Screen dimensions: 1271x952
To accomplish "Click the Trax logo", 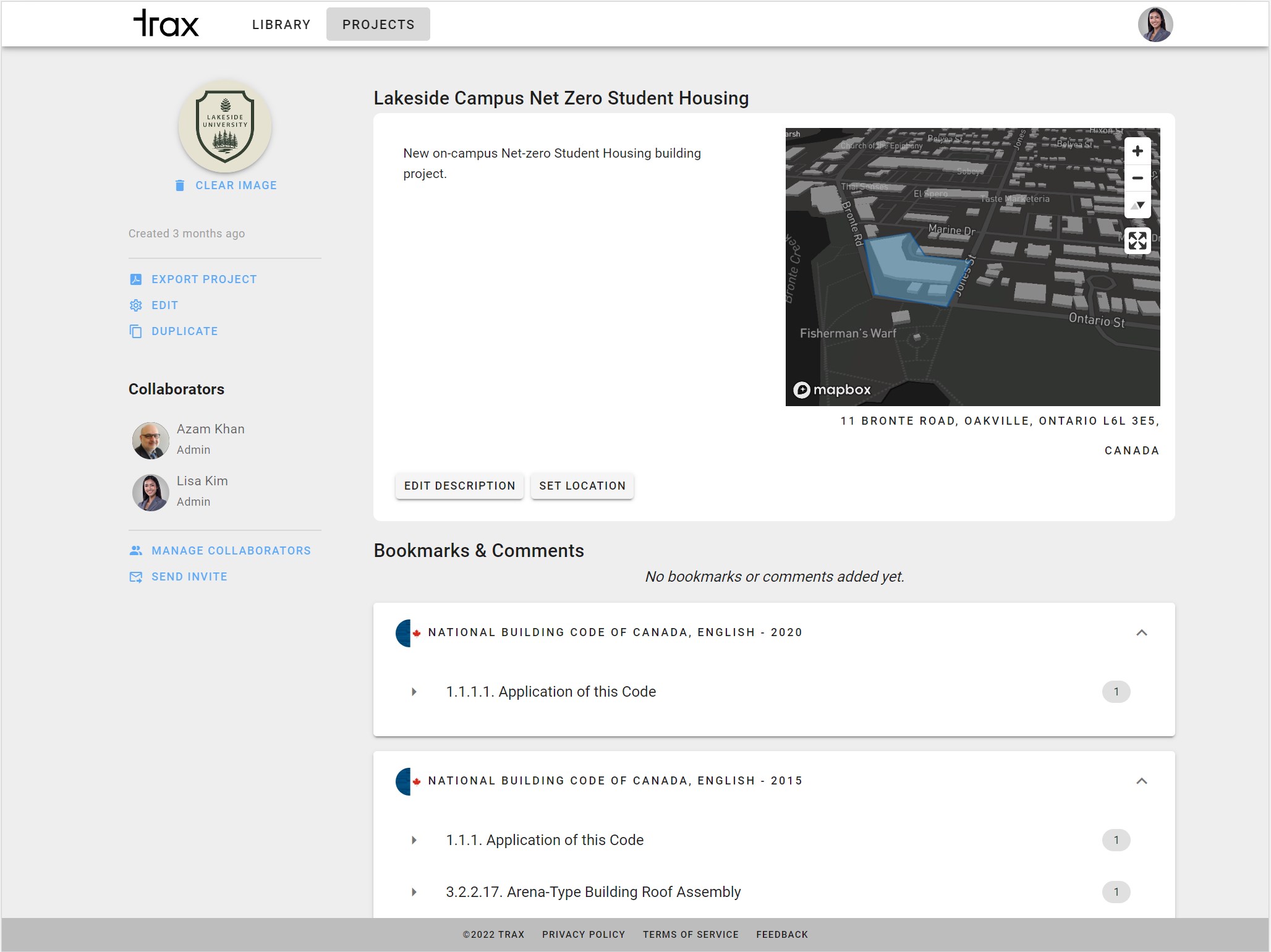I will (x=166, y=23).
